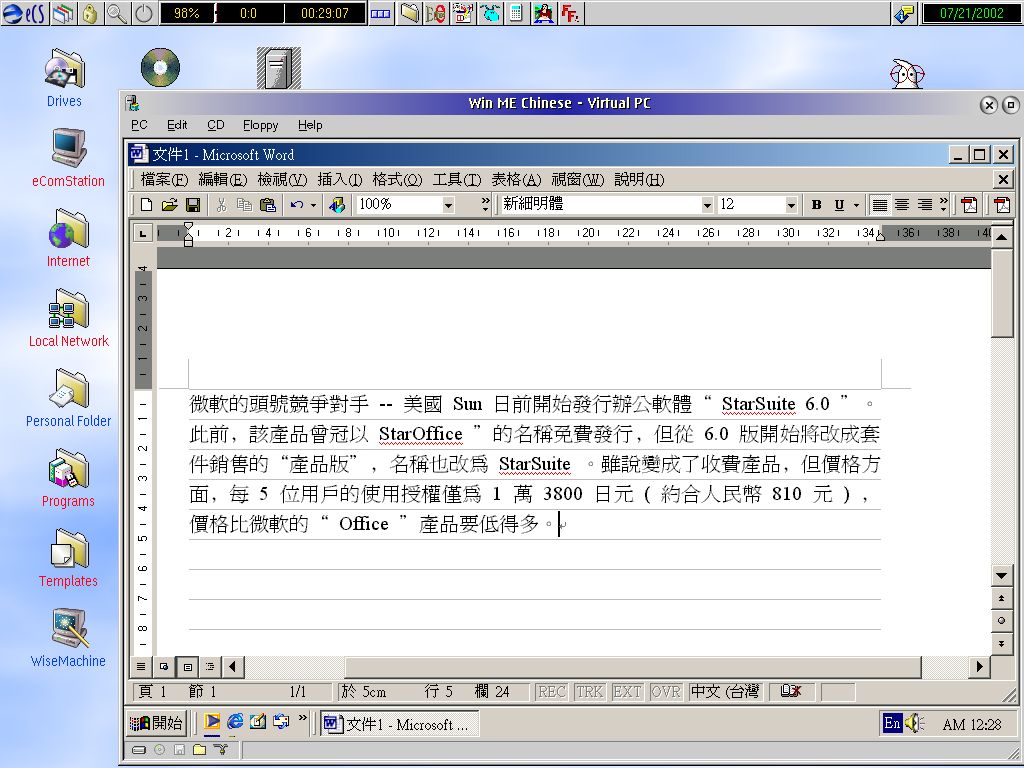Switch to outline view button

210,667
